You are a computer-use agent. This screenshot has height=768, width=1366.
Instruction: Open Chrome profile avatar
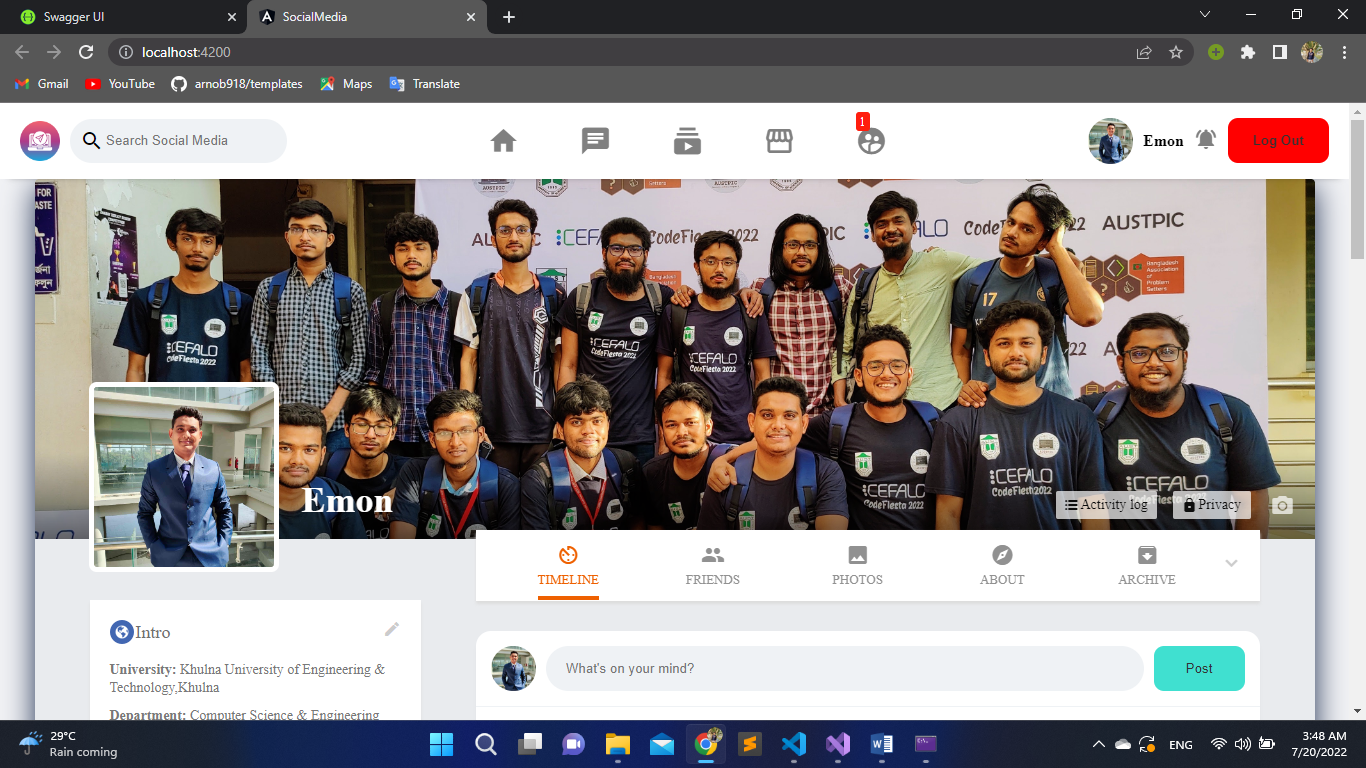pyautogui.click(x=1311, y=52)
